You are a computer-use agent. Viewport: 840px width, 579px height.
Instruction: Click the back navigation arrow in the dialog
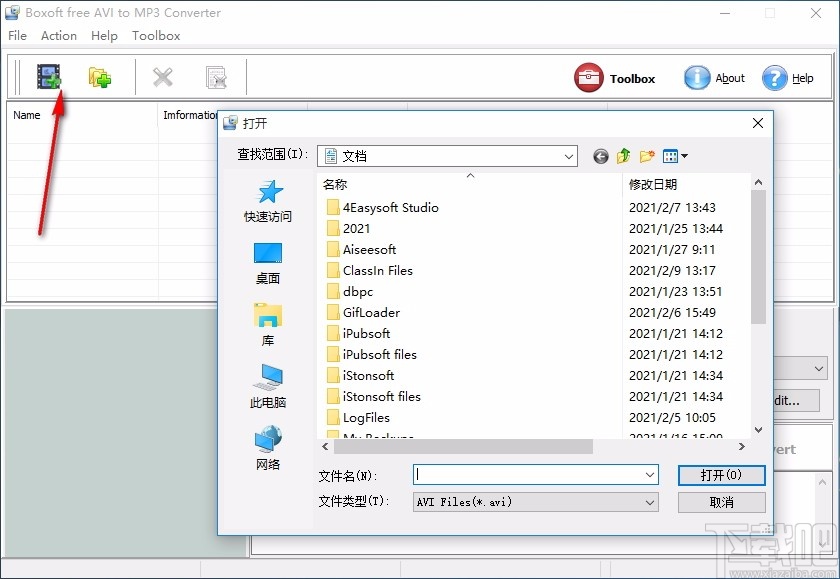tap(599, 156)
